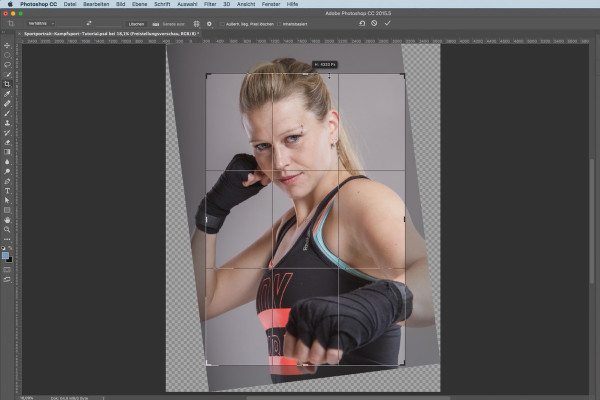Reset the crop box with the undo arrow icon
This screenshot has height=400, width=600.
pyautogui.click(x=362, y=23)
